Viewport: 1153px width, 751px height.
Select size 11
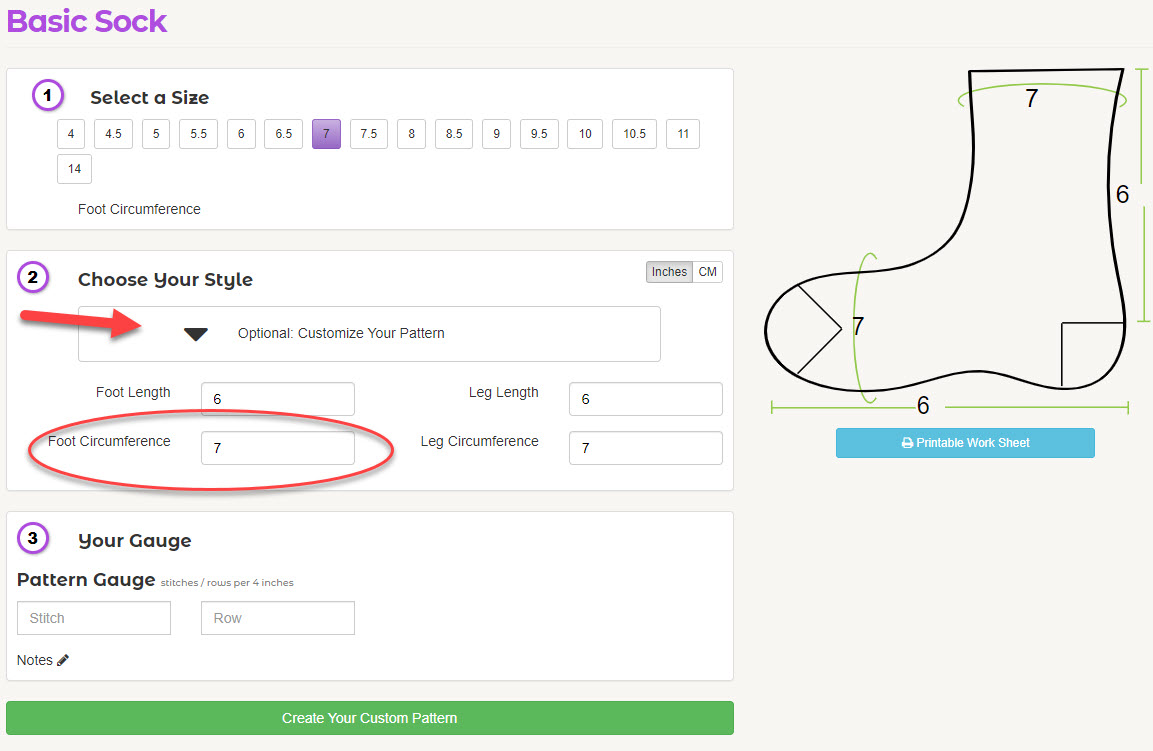[683, 134]
